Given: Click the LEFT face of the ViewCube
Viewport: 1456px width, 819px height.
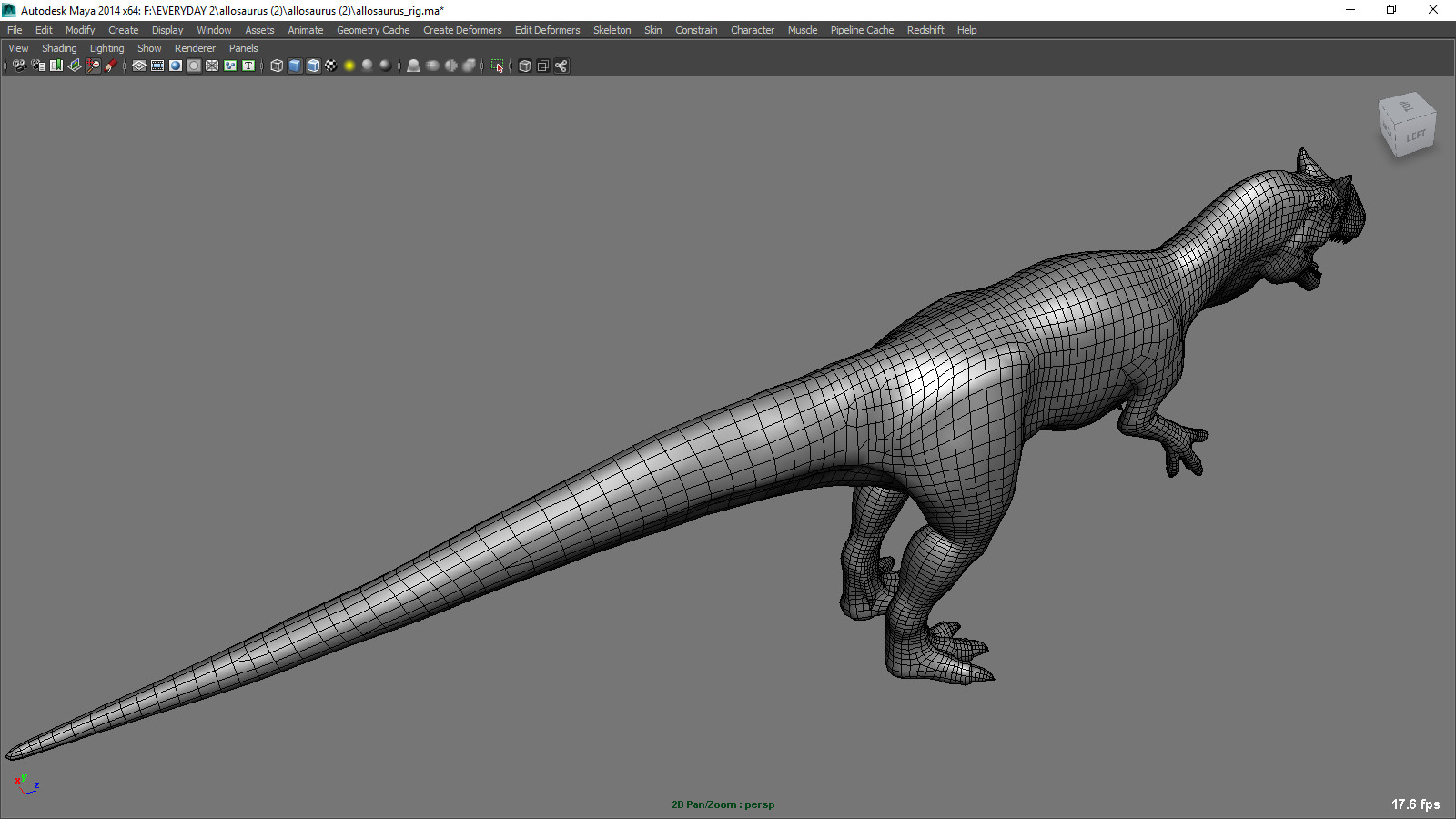Looking at the screenshot, I should click(1415, 136).
